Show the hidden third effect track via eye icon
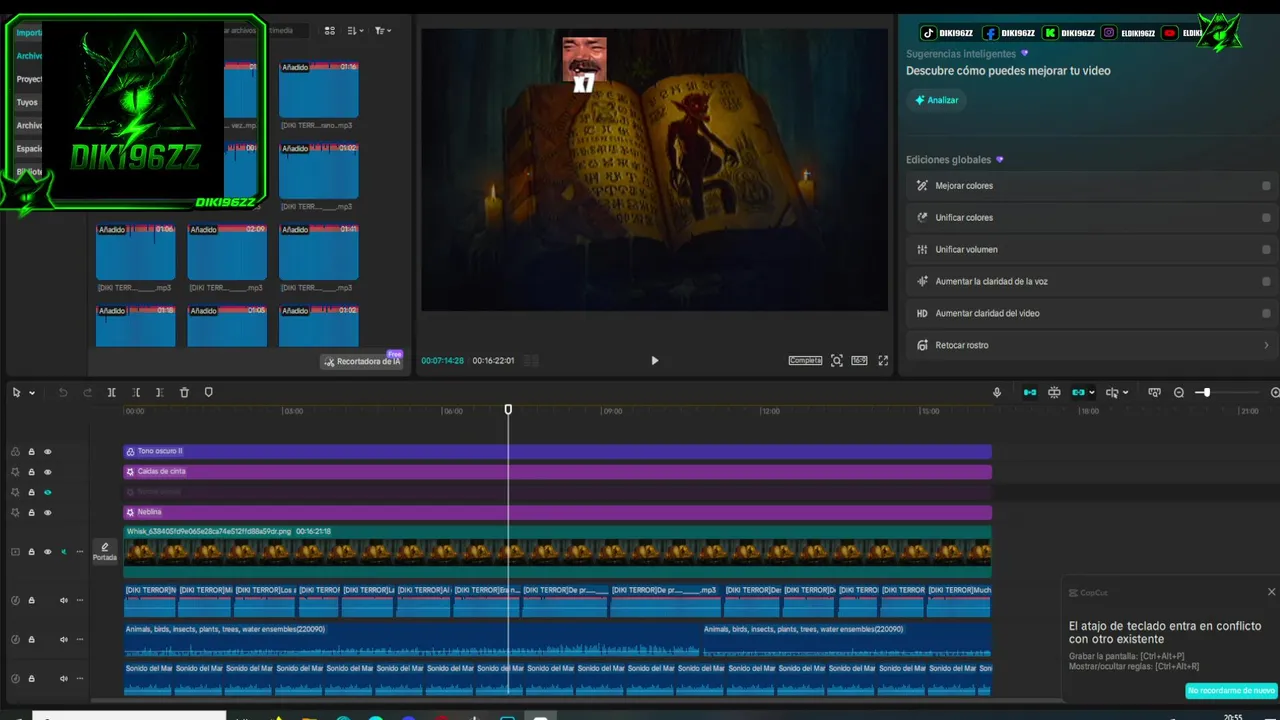Viewport: 1280px width, 720px height. pos(47,492)
